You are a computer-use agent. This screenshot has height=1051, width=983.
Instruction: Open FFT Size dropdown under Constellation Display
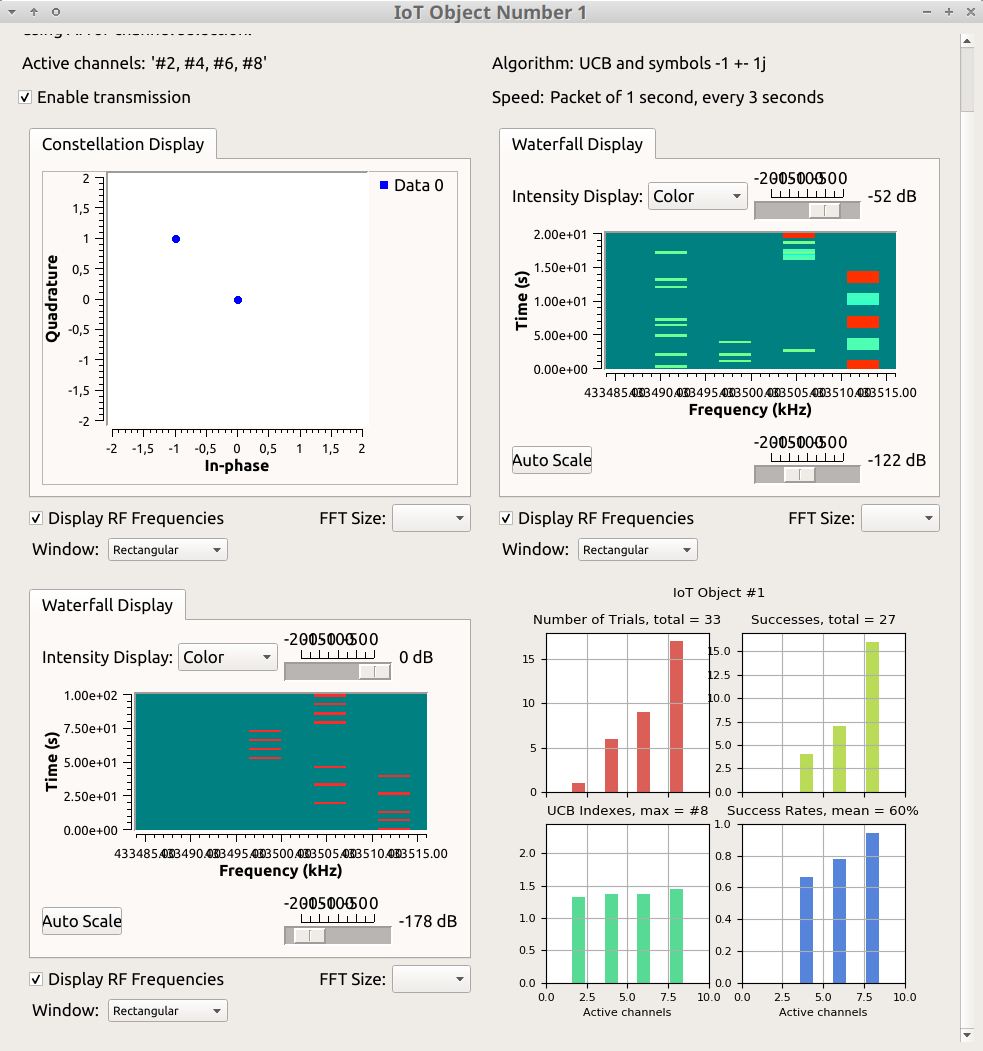click(431, 518)
